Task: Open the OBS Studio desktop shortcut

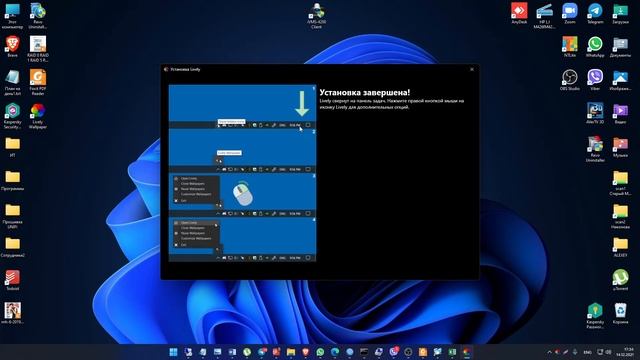Action: (569, 80)
